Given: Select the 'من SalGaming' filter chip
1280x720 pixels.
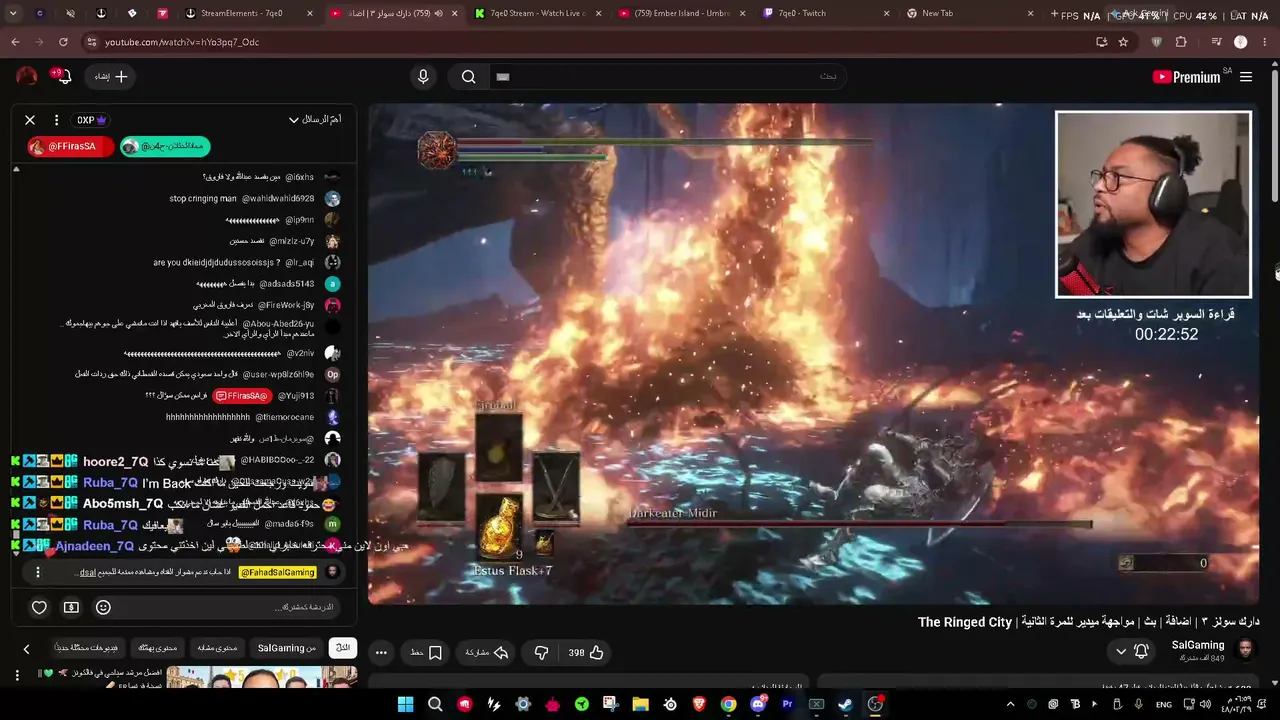Looking at the screenshot, I should [x=287, y=648].
